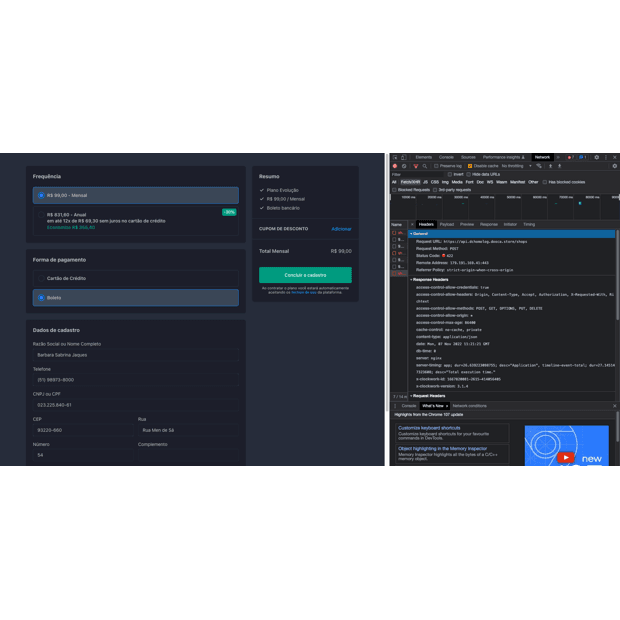Switch to the Payload tab
The image size is (620, 620).
[447, 225]
